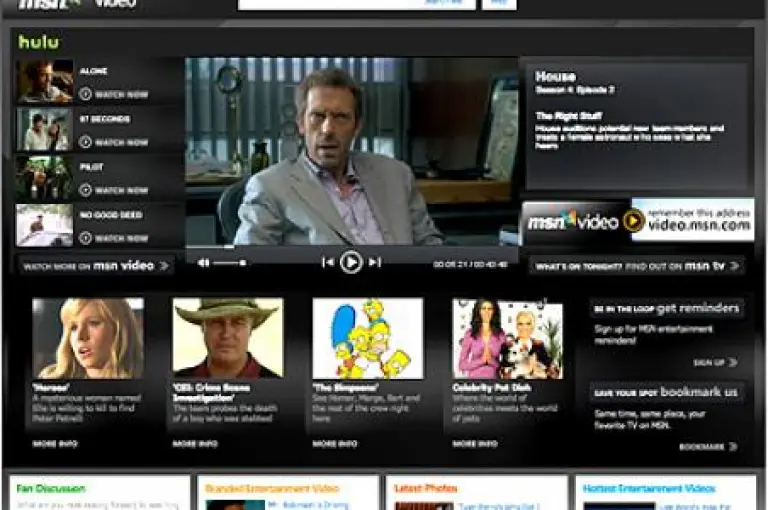Screen dimensions: 768x510
Task: Mute the video using the speaker icon
Action: 204,263
